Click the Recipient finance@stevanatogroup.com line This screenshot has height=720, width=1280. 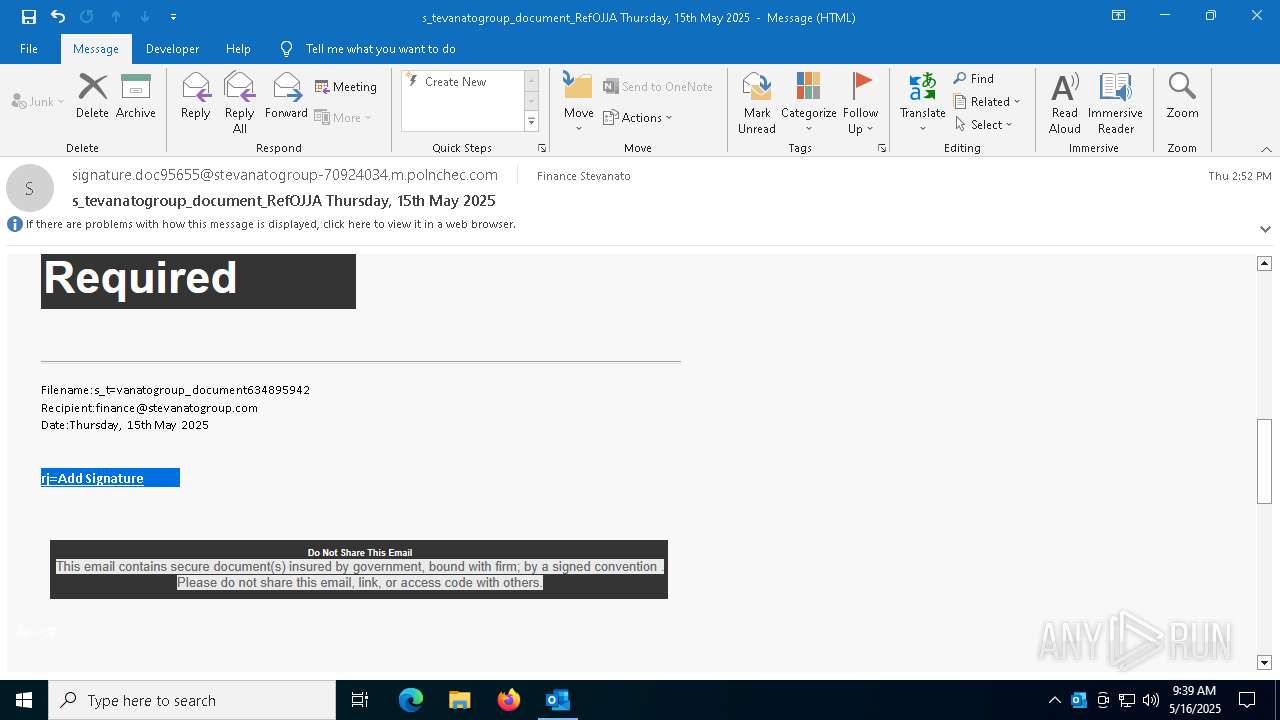pyautogui.click(x=150, y=408)
